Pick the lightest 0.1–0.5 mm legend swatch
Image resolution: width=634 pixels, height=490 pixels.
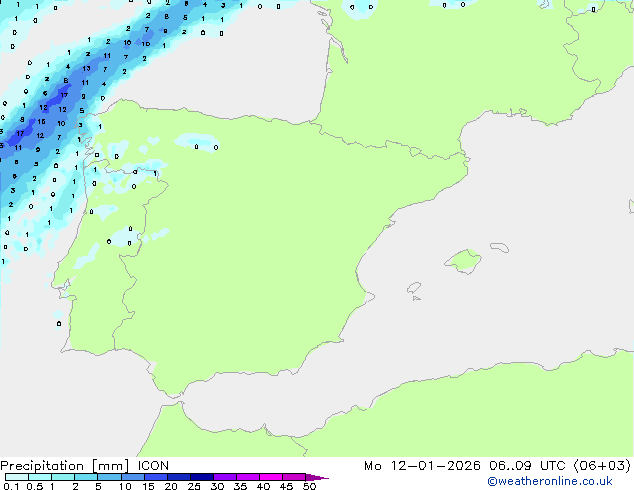(x=17, y=477)
